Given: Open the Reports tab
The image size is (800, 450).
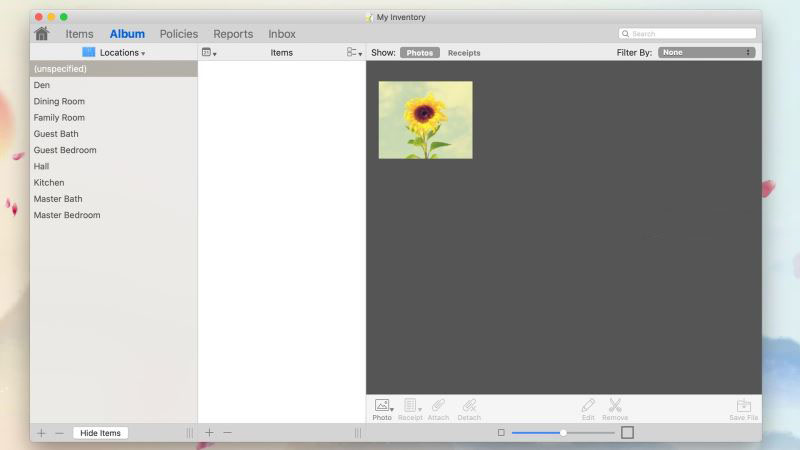Looking at the screenshot, I should pyautogui.click(x=233, y=34).
